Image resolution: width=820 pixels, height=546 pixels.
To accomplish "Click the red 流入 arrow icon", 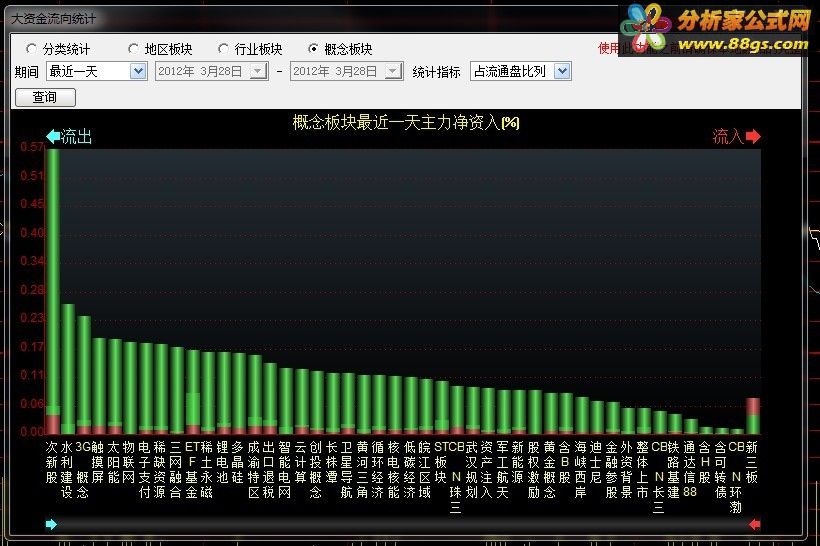I will 753,136.
